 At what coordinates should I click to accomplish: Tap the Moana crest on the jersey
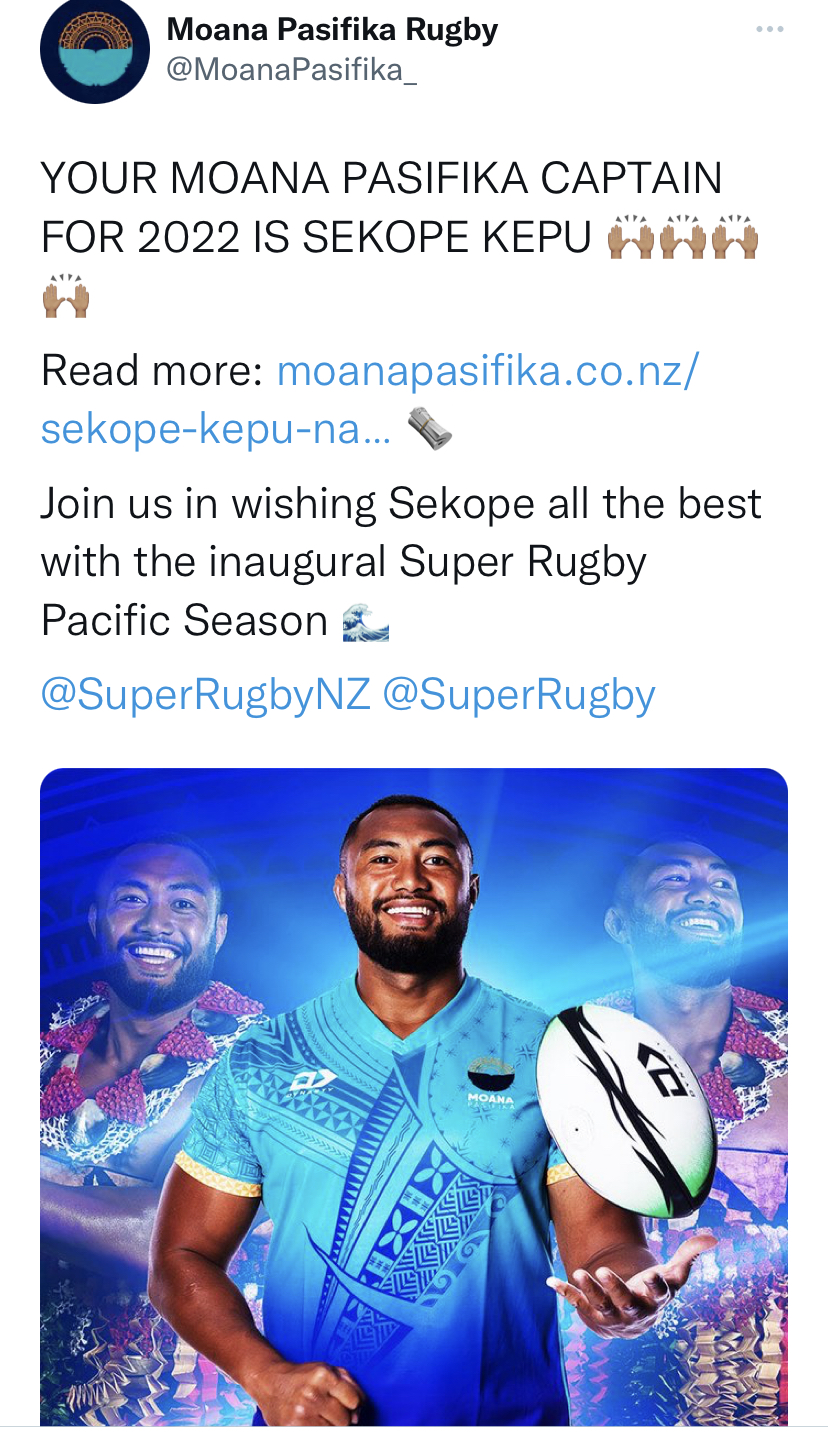[490, 1081]
